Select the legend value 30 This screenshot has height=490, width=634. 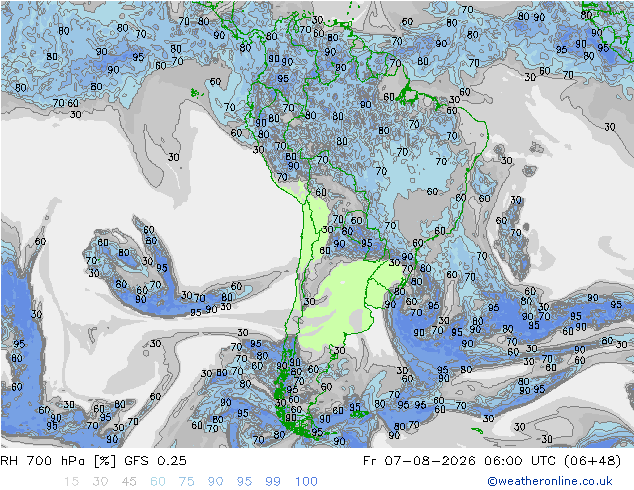coord(100,482)
